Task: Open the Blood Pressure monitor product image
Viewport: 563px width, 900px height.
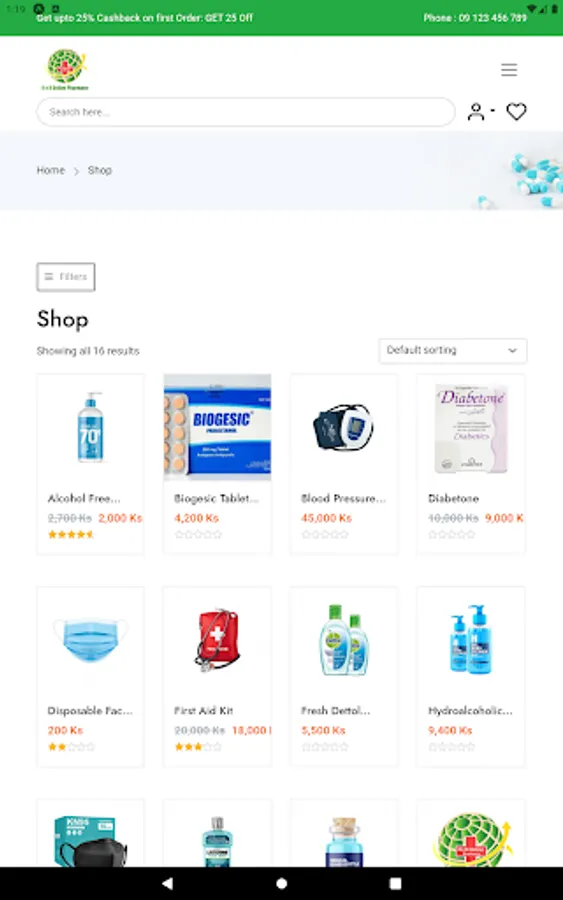Action: pos(344,427)
